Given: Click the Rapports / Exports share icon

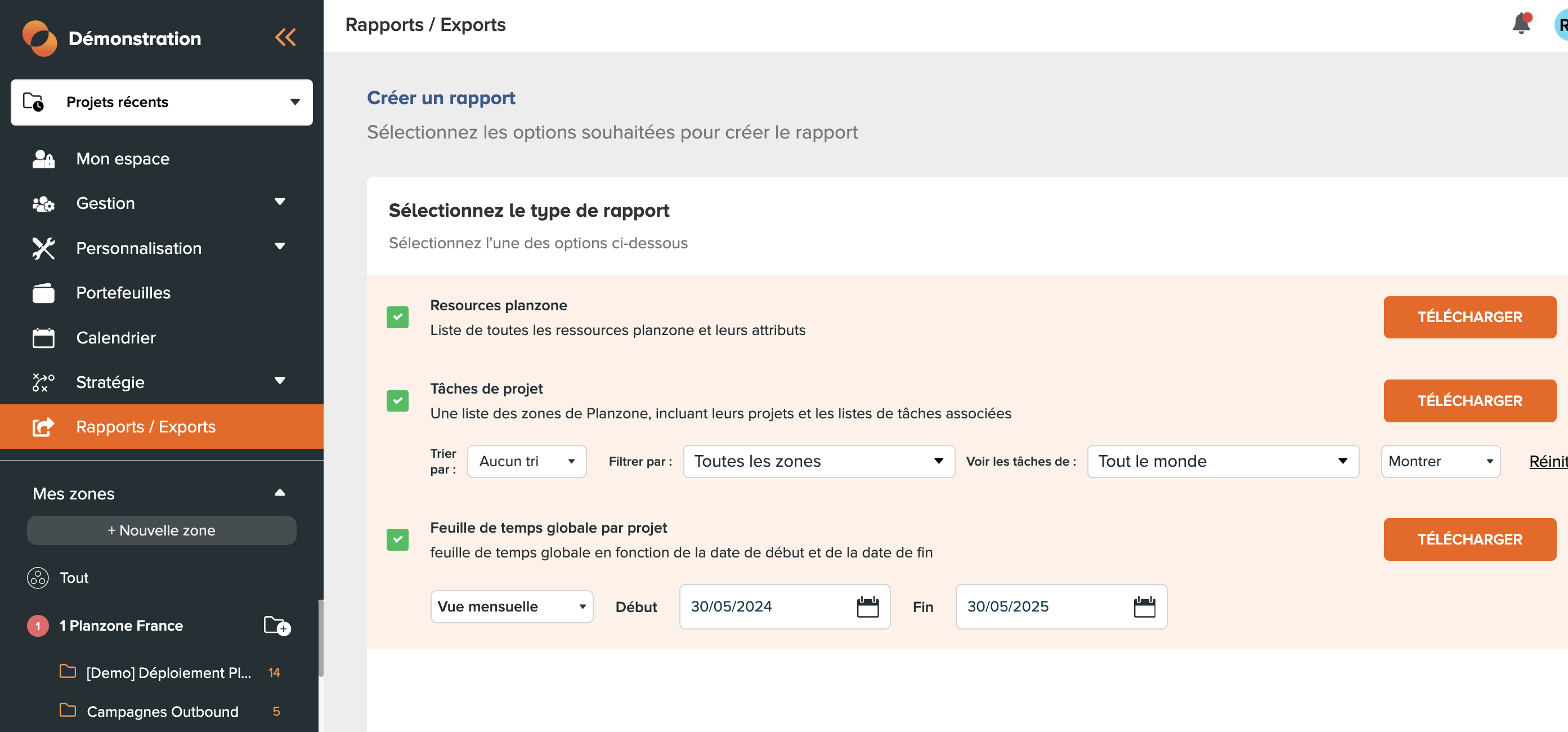Looking at the screenshot, I should coord(43,427).
